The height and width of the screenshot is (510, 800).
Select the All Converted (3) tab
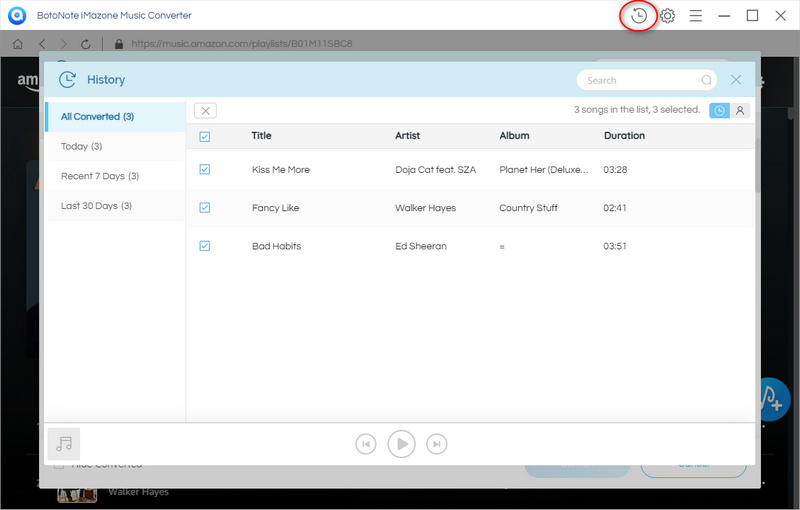tap(115, 117)
